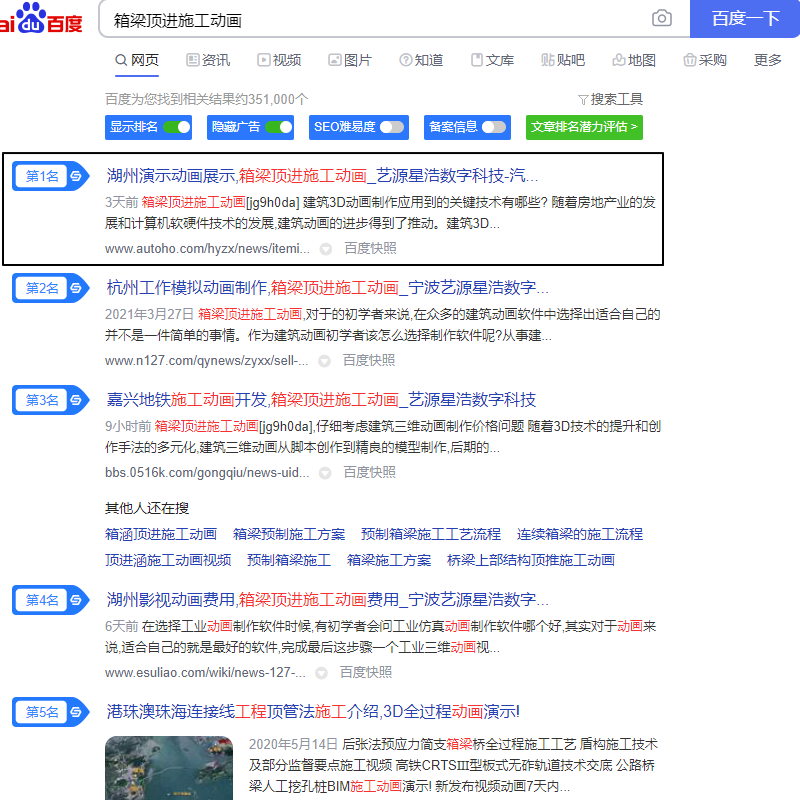Toggle the 隐藏广告 switch

(x=279, y=127)
